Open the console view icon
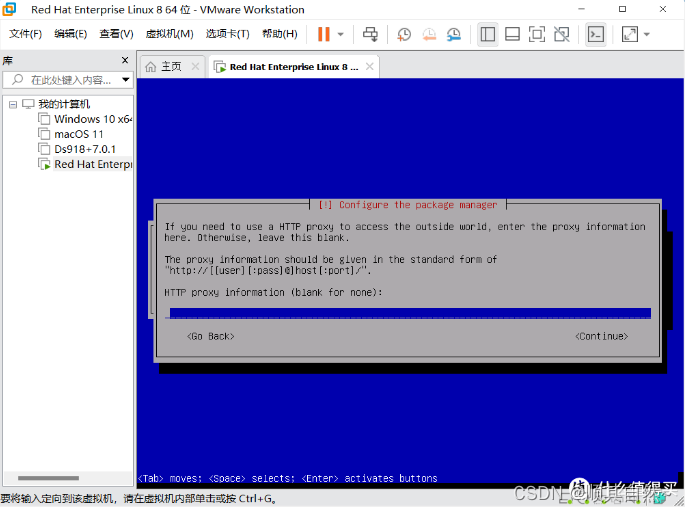687x513 pixels. tap(595, 34)
